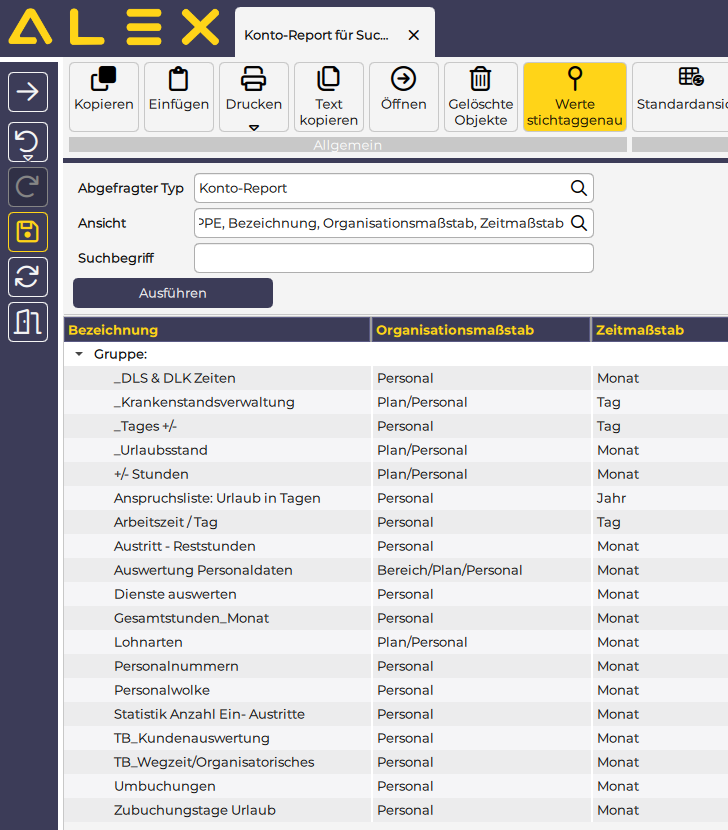Click the Kopieren toolbar icon
Image resolution: width=728 pixels, height=830 pixels.
pyautogui.click(x=104, y=80)
